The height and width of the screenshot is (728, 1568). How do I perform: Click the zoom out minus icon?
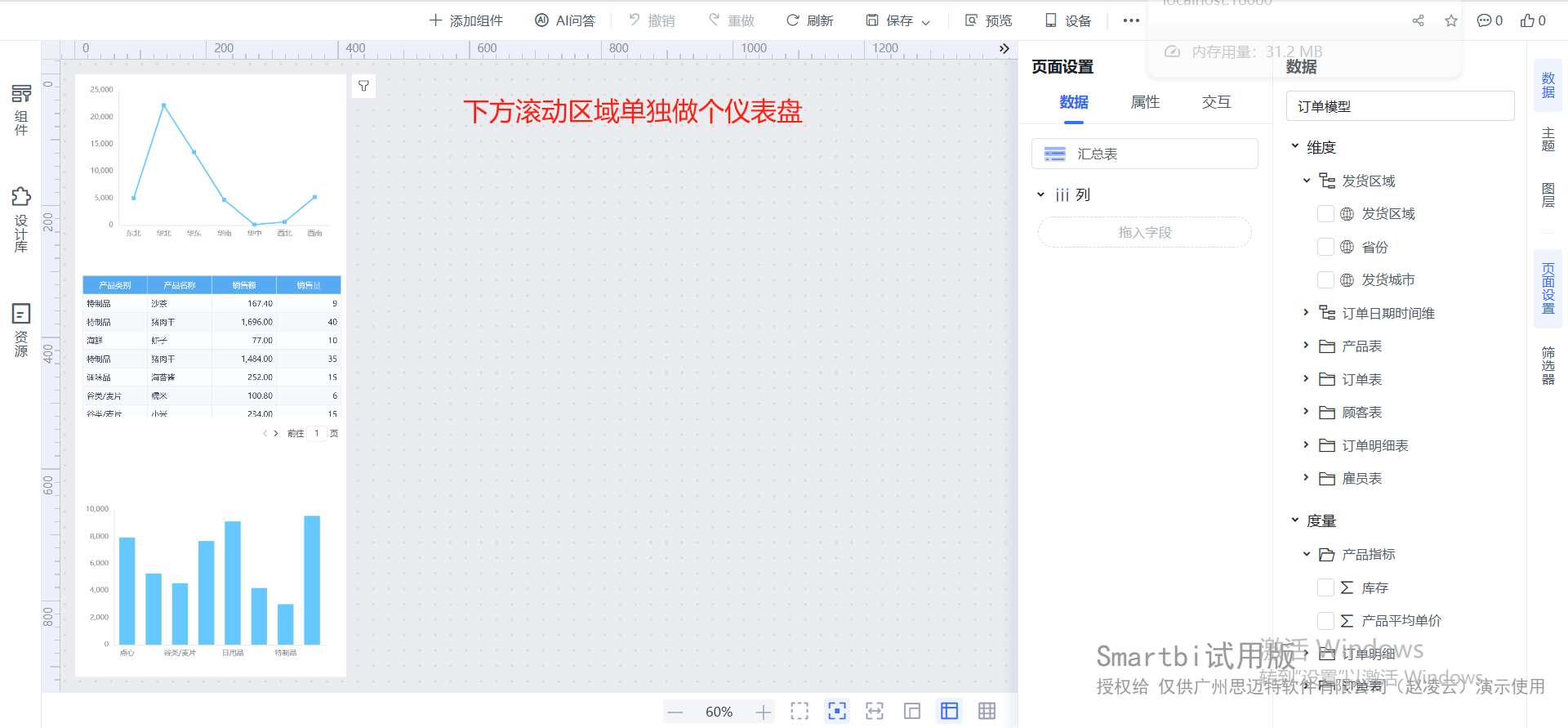coord(675,712)
